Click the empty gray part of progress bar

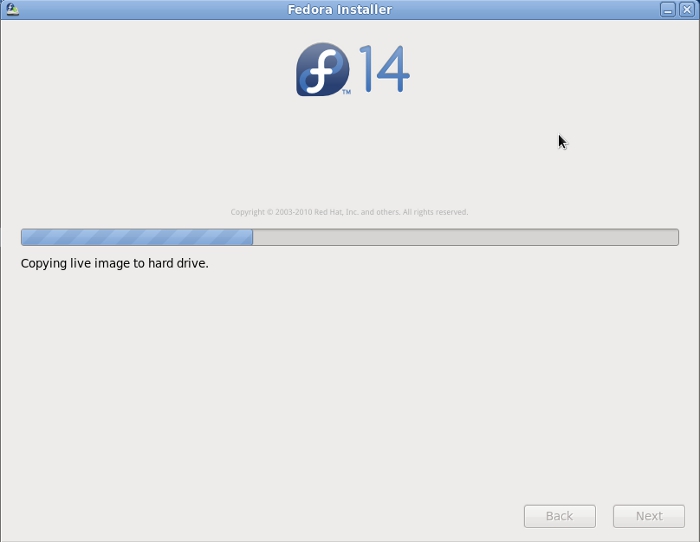[465, 237]
